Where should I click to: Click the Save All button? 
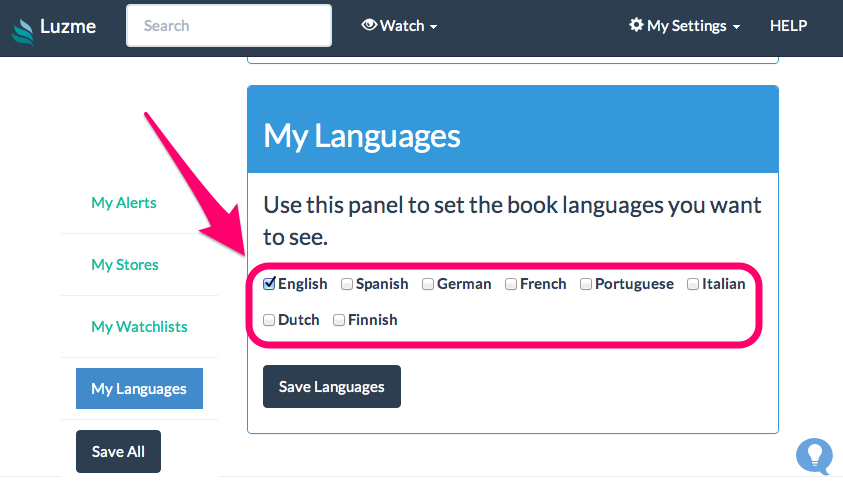118,451
